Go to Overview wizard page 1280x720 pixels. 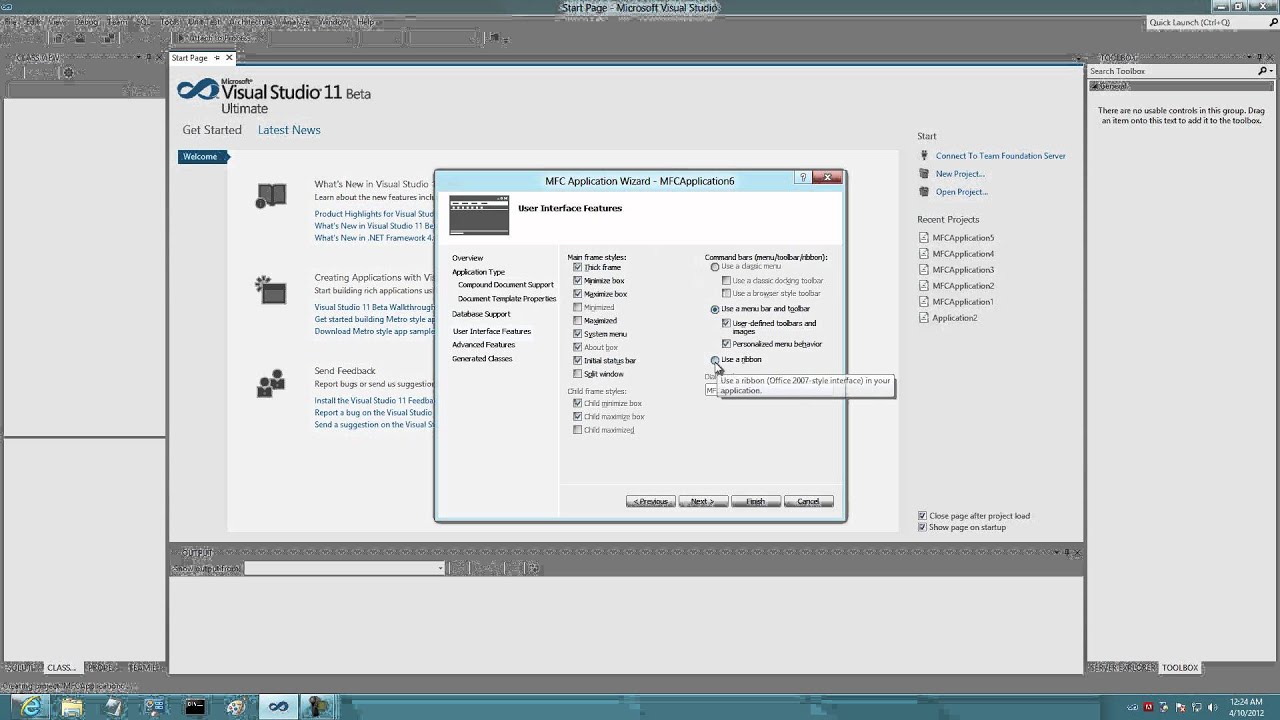tap(467, 258)
